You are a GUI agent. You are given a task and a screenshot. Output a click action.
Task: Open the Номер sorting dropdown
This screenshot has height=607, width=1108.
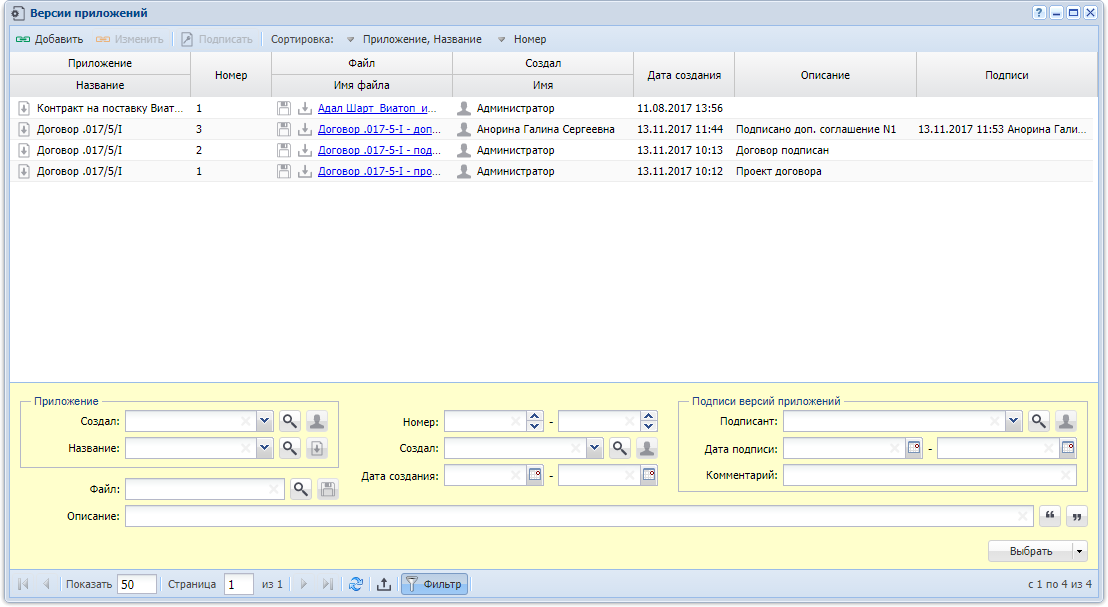coord(522,40)
